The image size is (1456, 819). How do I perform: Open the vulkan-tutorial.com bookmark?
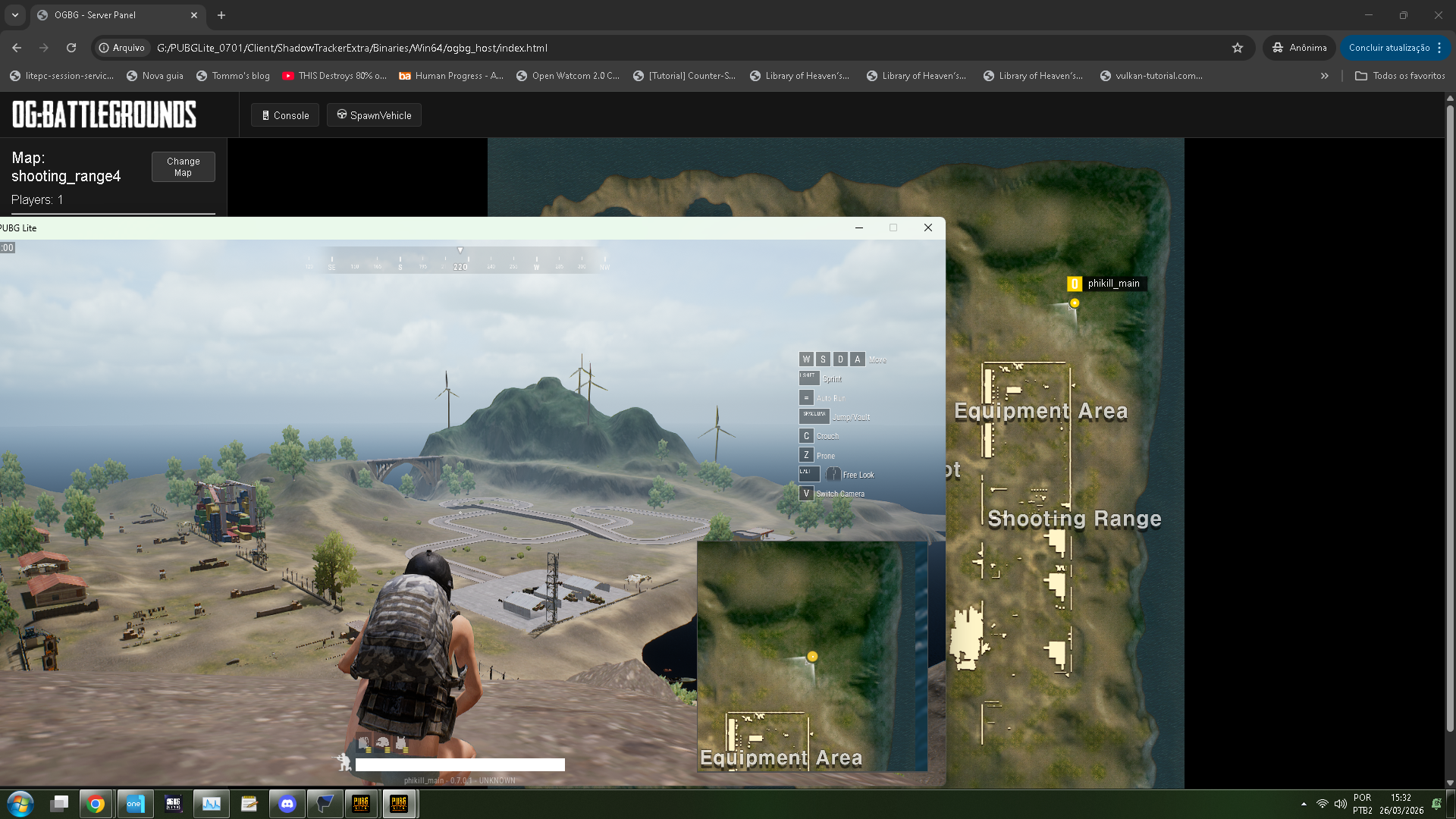tap(1152, 76)
